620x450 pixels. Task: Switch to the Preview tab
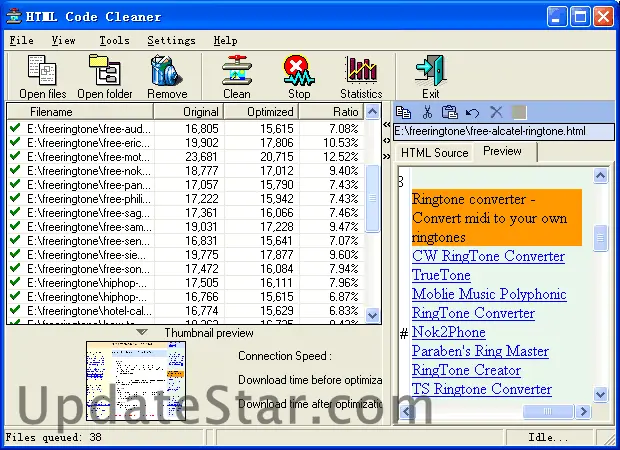point(502,151)
